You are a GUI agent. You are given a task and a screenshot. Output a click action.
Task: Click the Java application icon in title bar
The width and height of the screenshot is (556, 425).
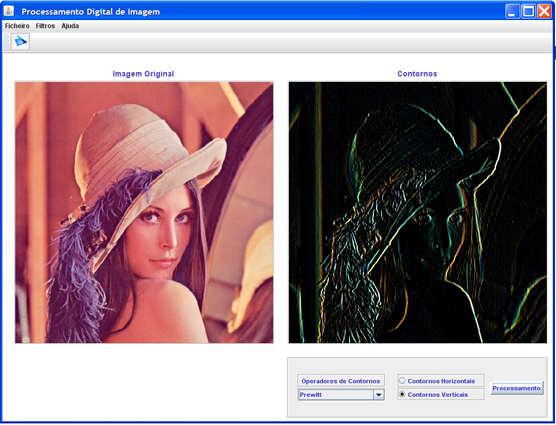[x=9, y=11]
